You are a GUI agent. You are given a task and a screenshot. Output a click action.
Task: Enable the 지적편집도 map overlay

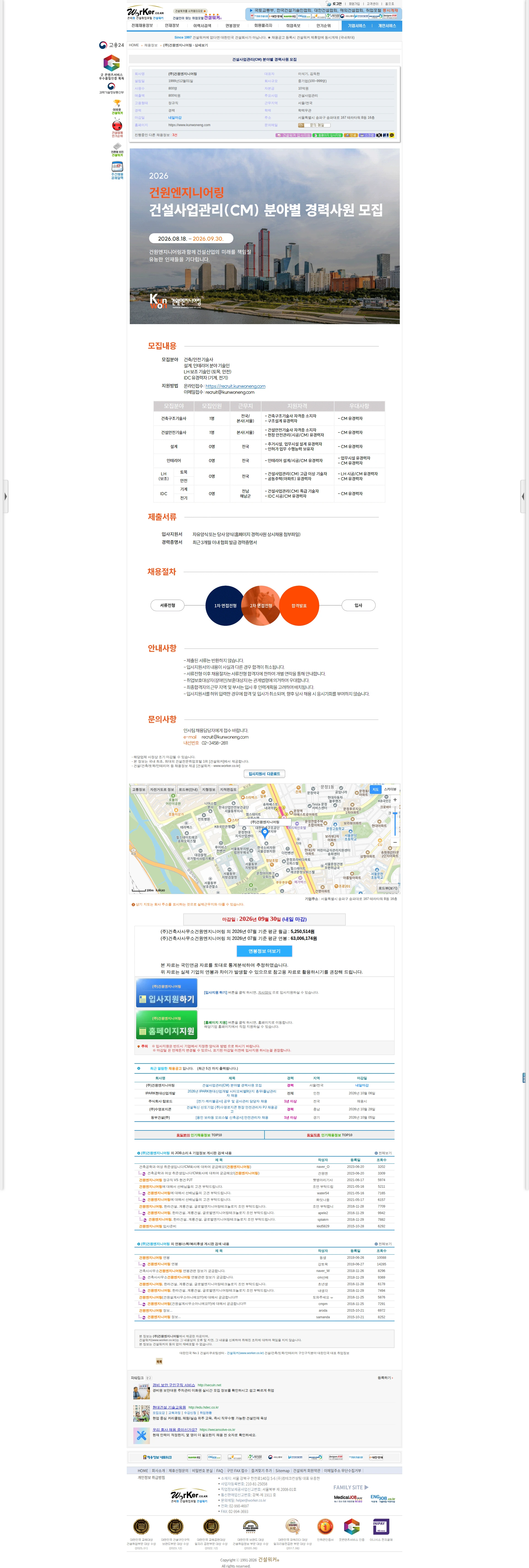click(228, 790)
